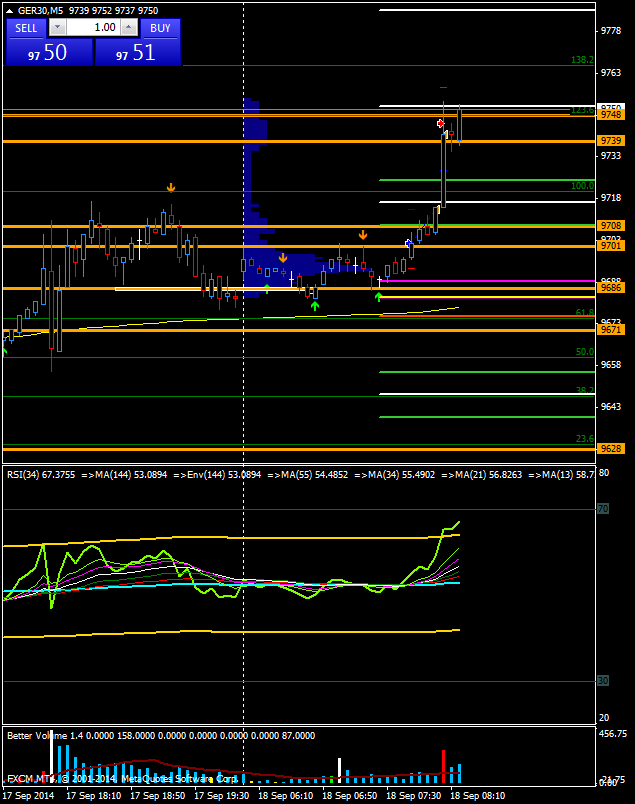This screenshot has width=635, height=804.
Task: Click the RSI level 70 label
Action: pyautogui.click(x=603, y=509)
